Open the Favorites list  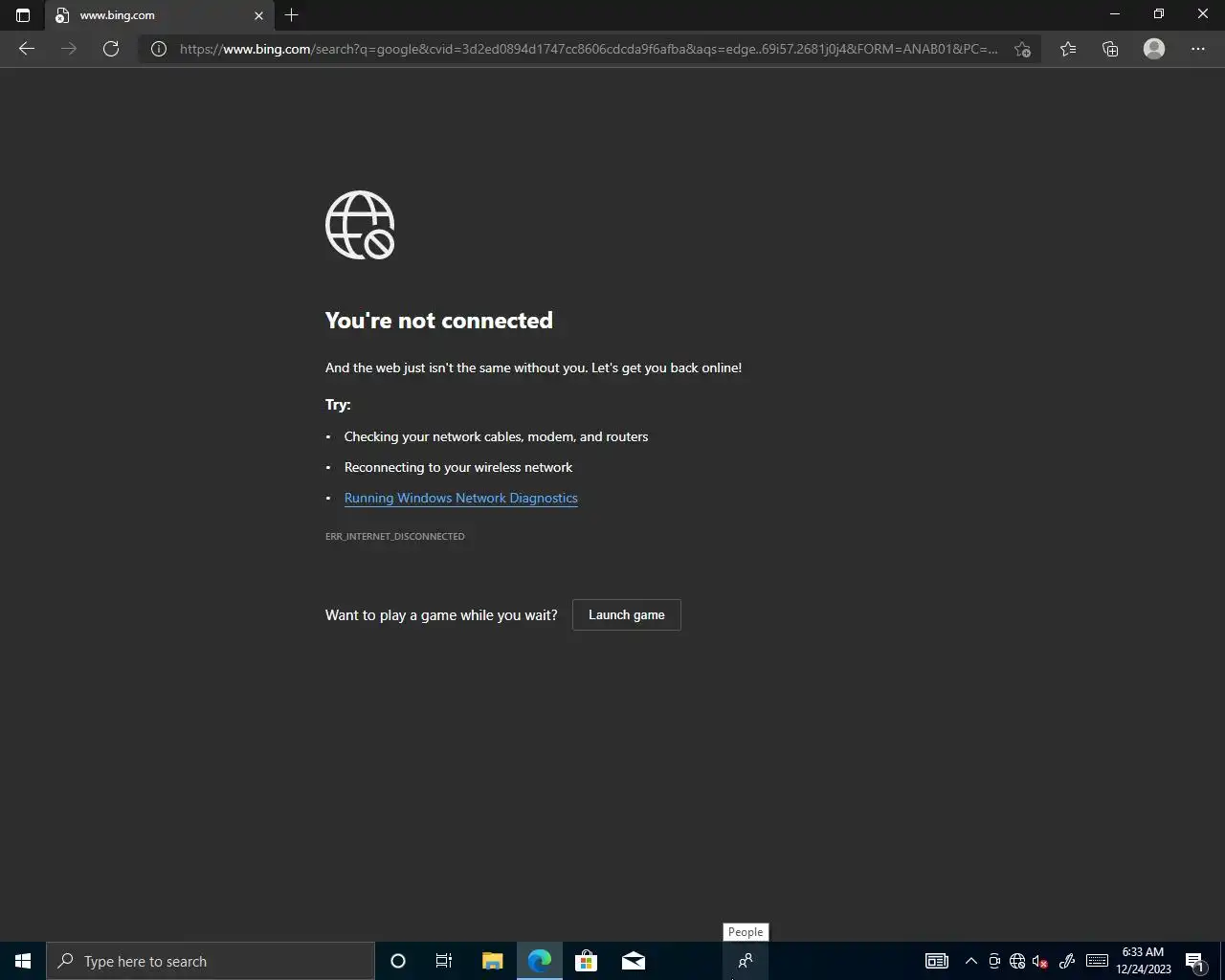[x=1068, y=49]
